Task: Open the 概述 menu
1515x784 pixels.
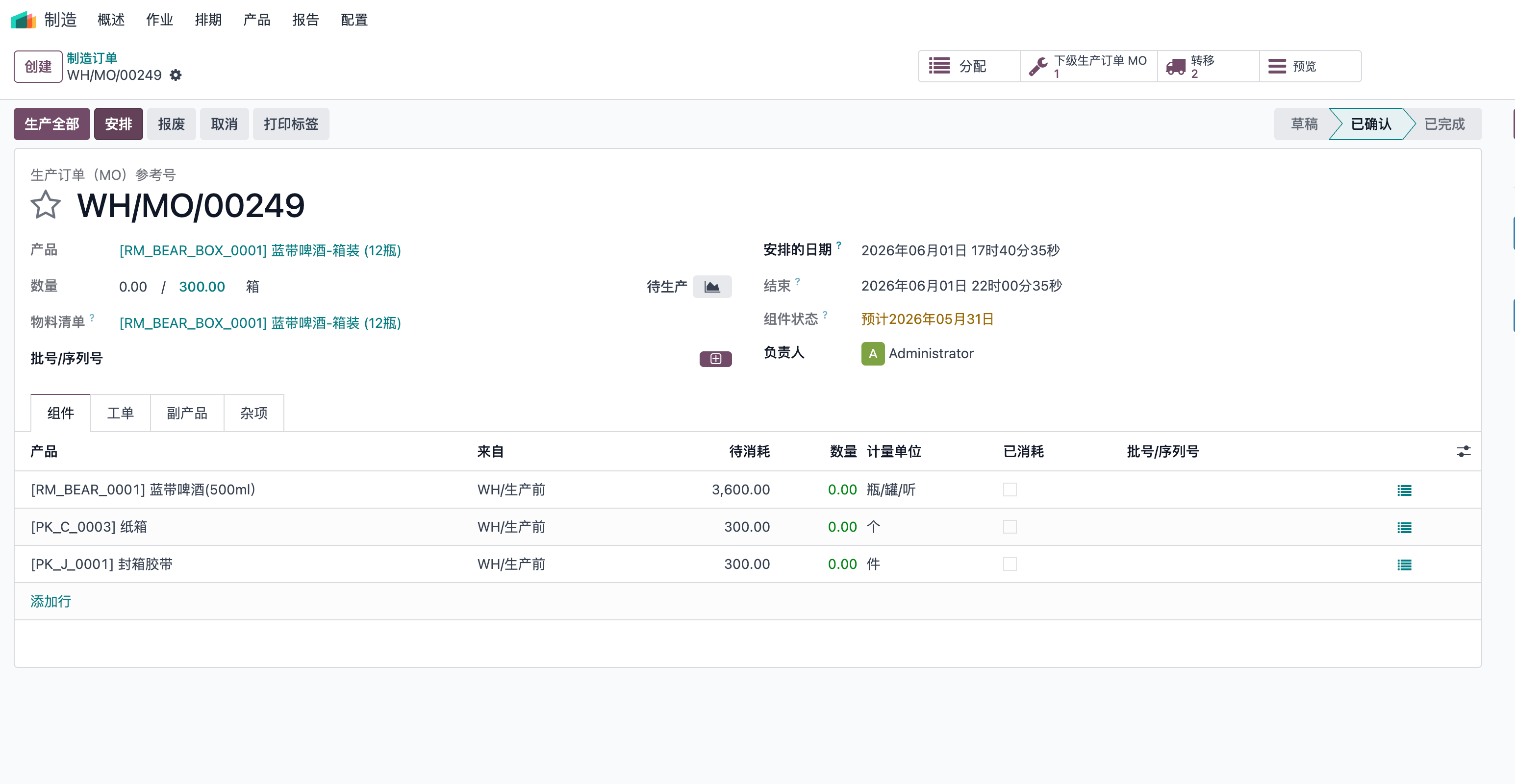Action: (x=111, y=20)
